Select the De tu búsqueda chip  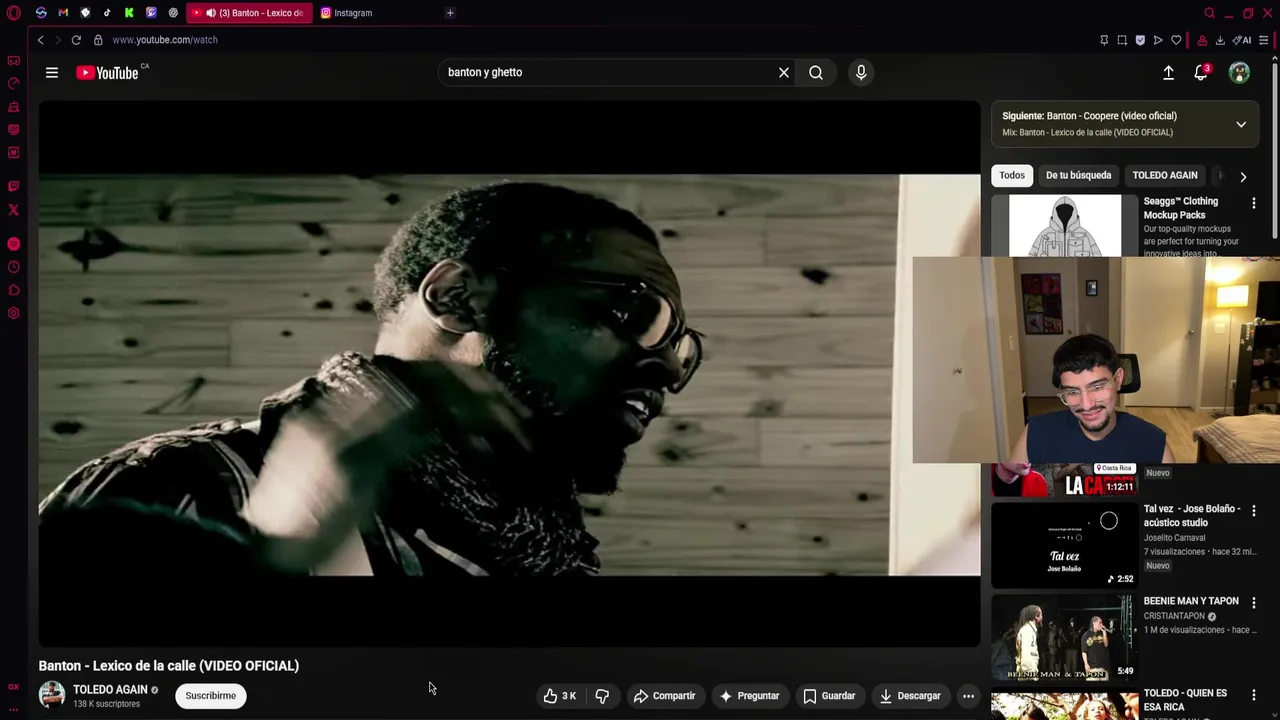point(1078,175)
